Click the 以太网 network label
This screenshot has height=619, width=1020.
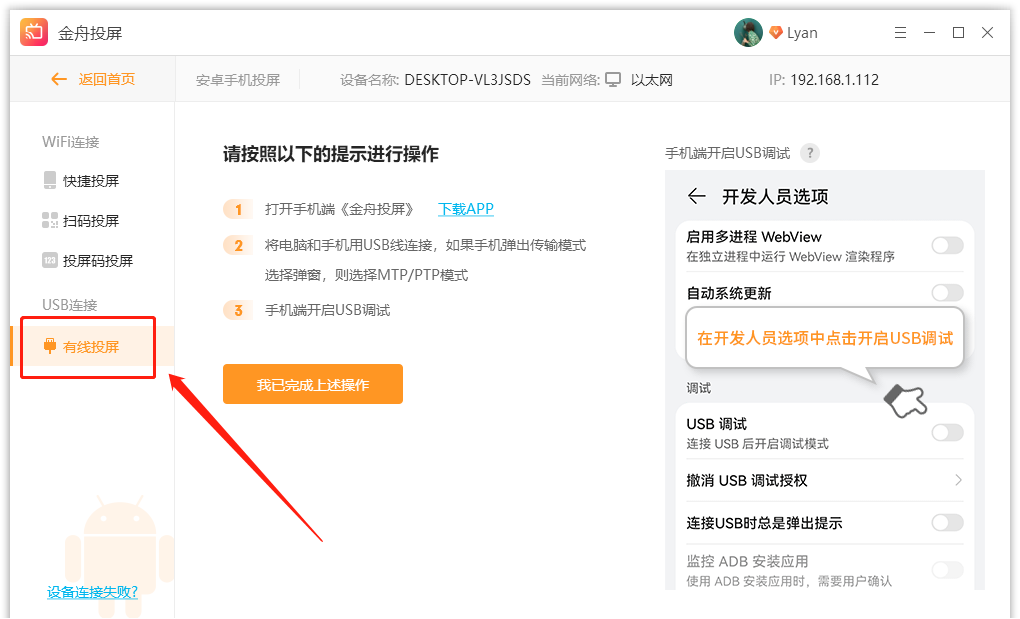point(652,80)
